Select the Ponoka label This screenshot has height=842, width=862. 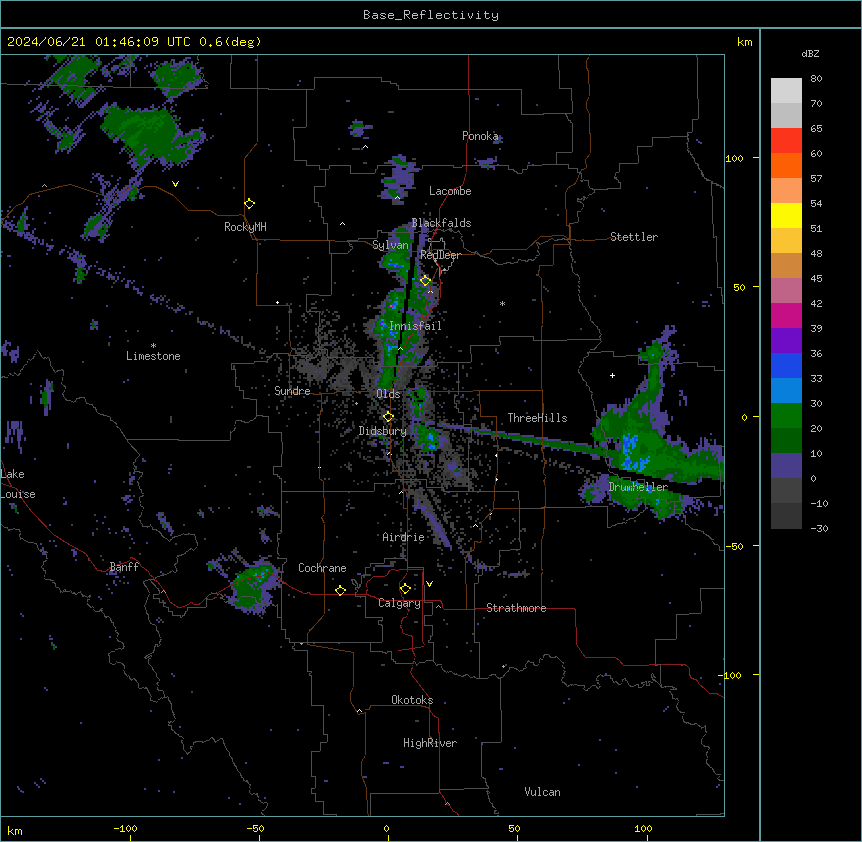point(480,136)
